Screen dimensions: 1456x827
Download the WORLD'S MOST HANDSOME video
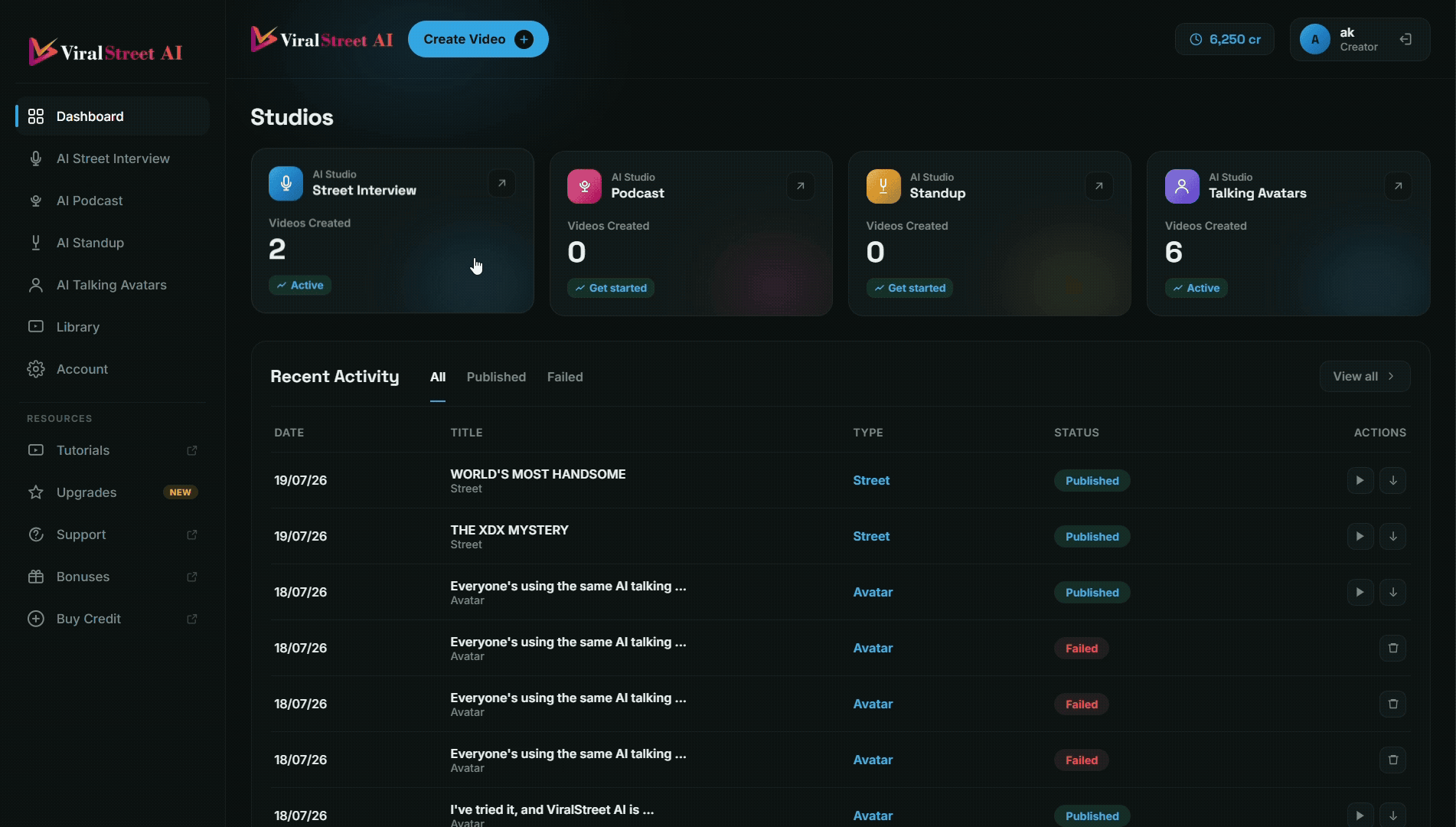tap(1393, 480)
